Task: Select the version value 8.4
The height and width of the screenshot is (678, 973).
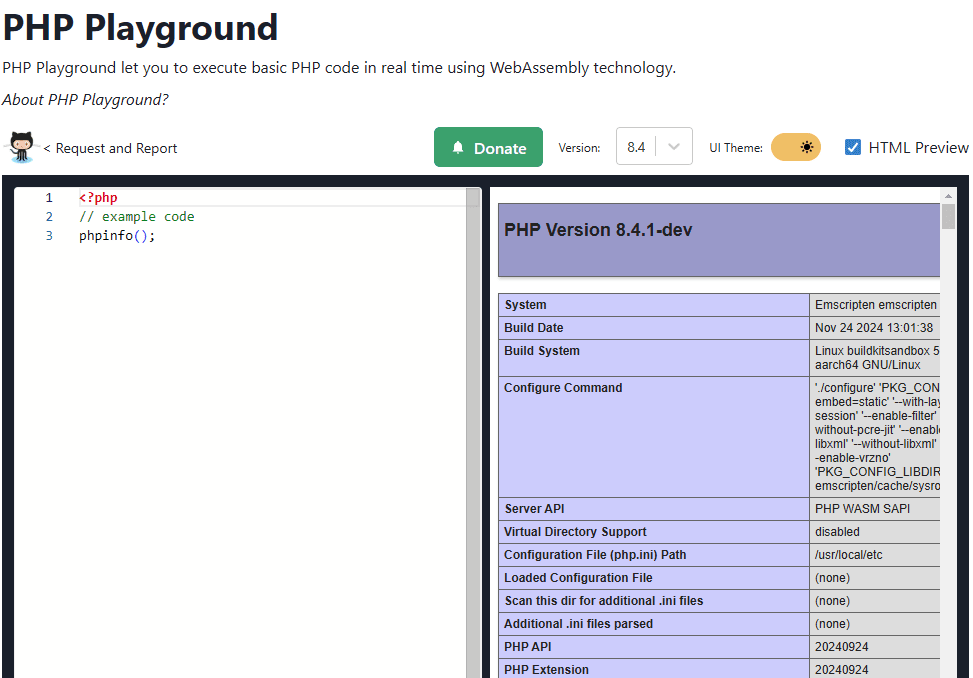Action: point(637,146)
